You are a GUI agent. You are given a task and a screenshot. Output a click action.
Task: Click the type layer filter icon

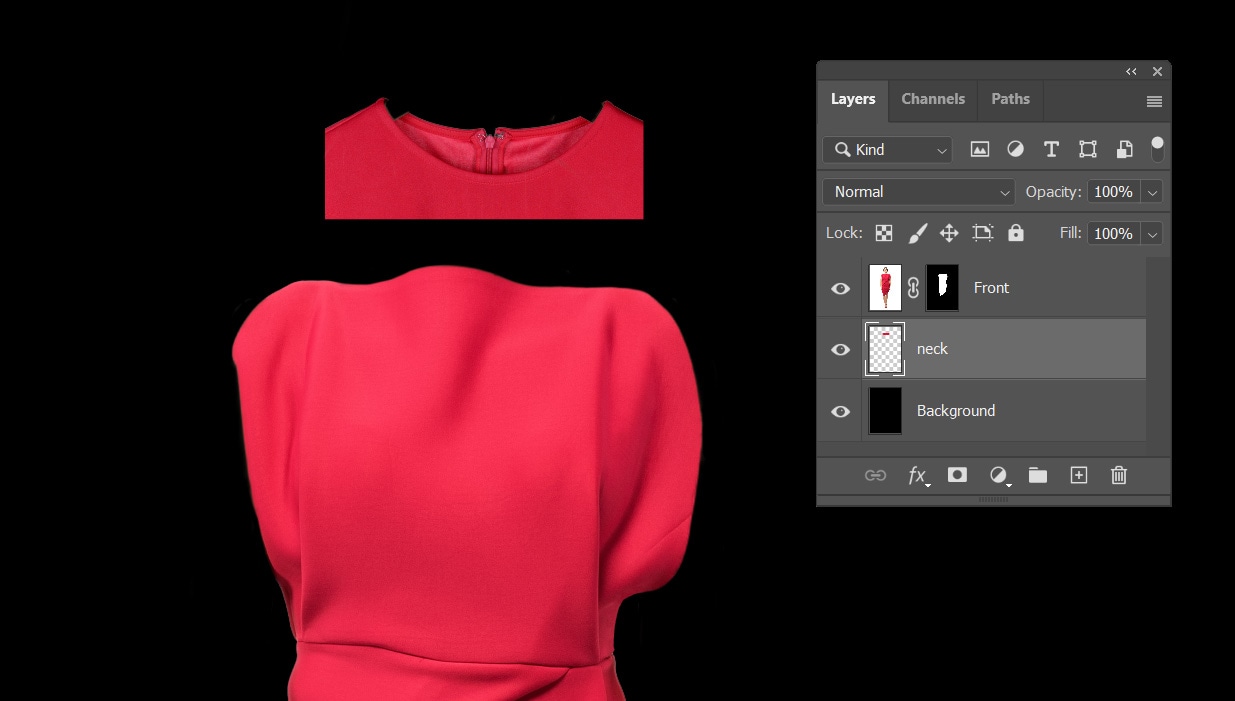[x=1051, y=149]
